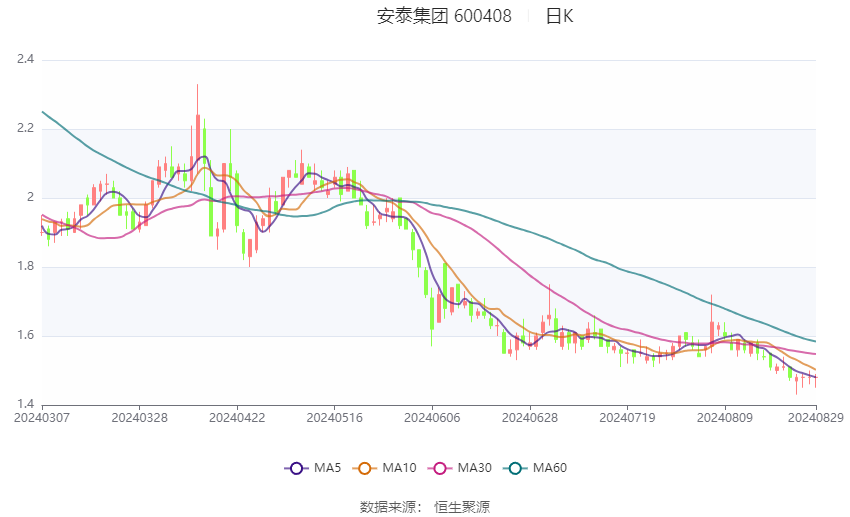The width and height of the screenshot is (850, 517).
Task: Click the 1.8 price axis label
Action: [25, 266]
